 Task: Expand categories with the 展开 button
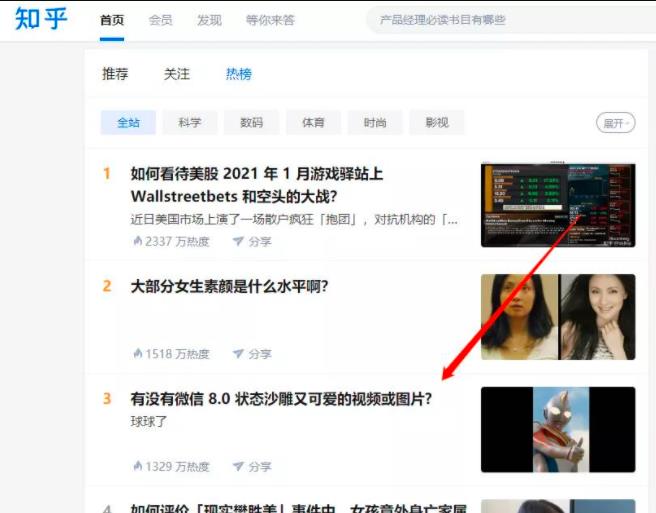(x=615, y=123)
